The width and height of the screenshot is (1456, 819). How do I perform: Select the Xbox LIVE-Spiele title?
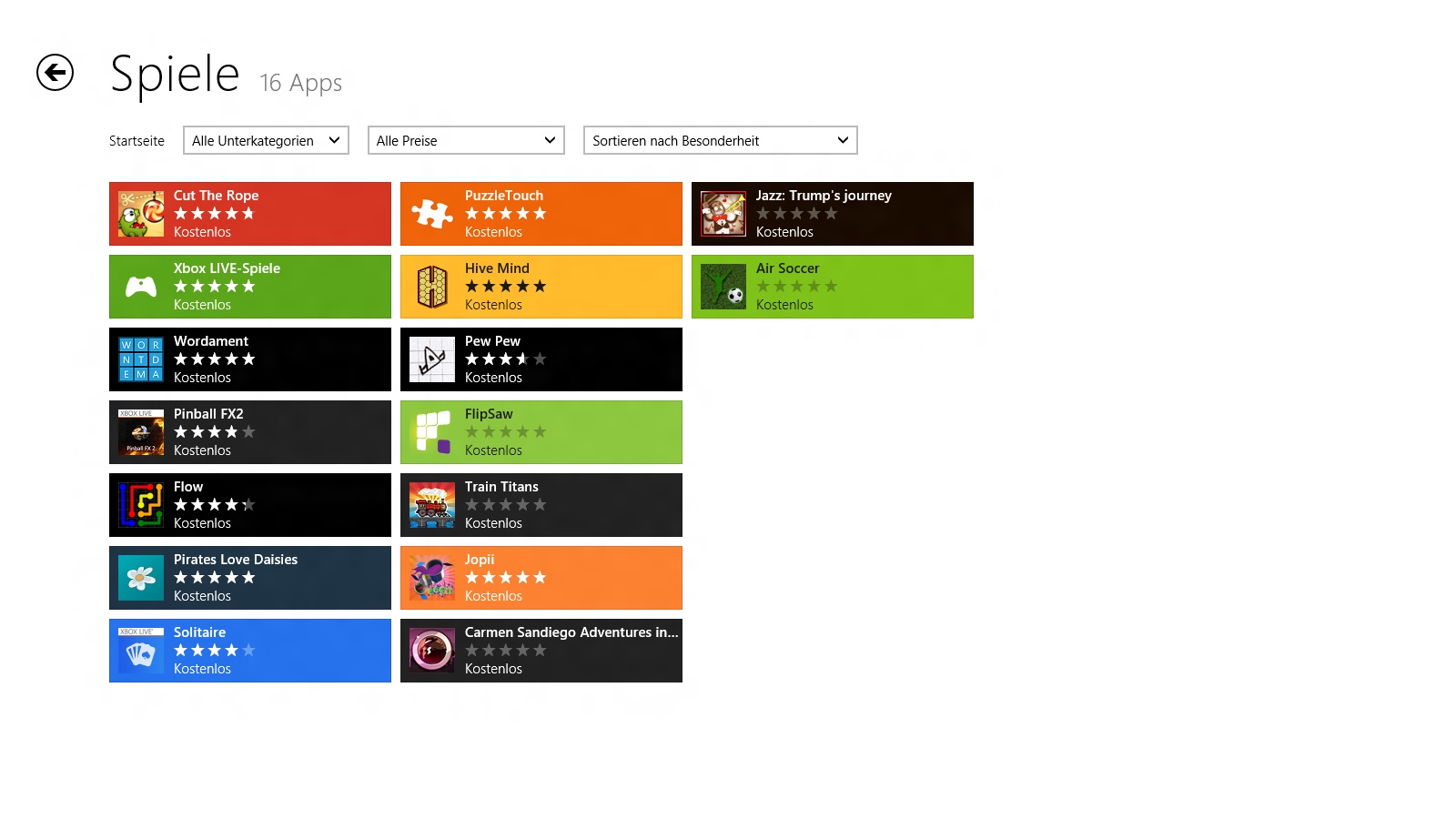(227, 268)
